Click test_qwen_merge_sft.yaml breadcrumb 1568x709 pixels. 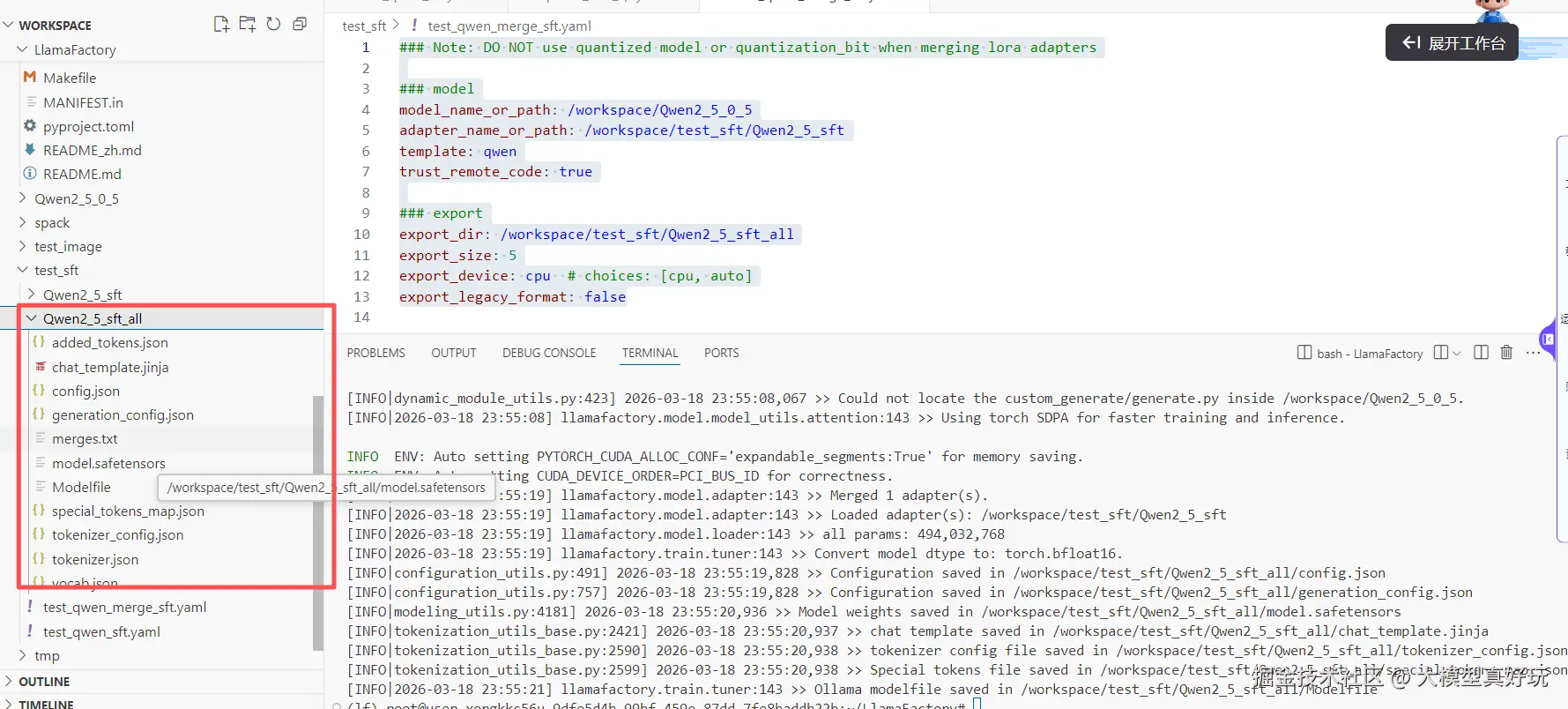click(509, 26)
